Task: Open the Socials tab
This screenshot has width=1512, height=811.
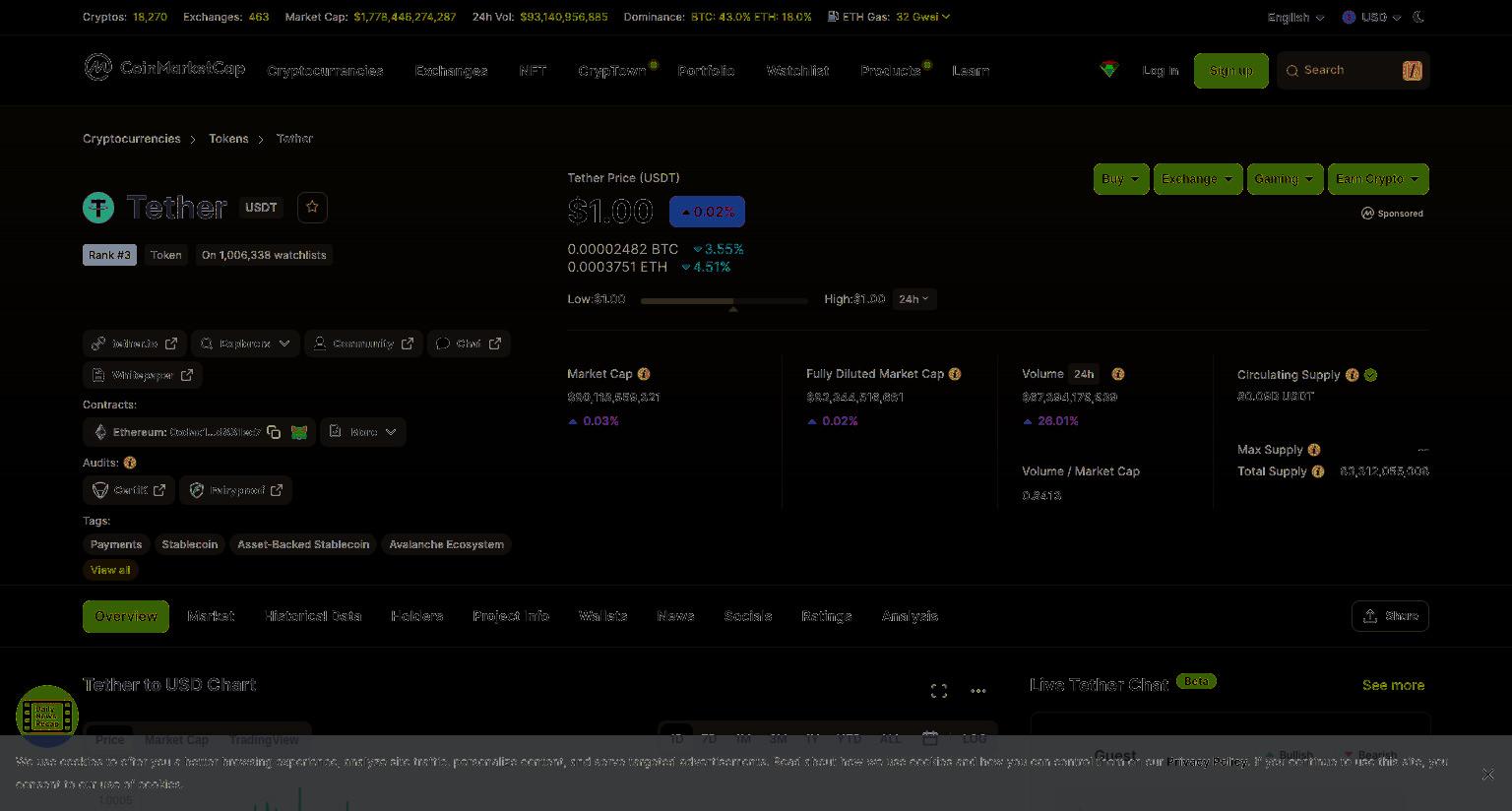Action: pos(748,616)
